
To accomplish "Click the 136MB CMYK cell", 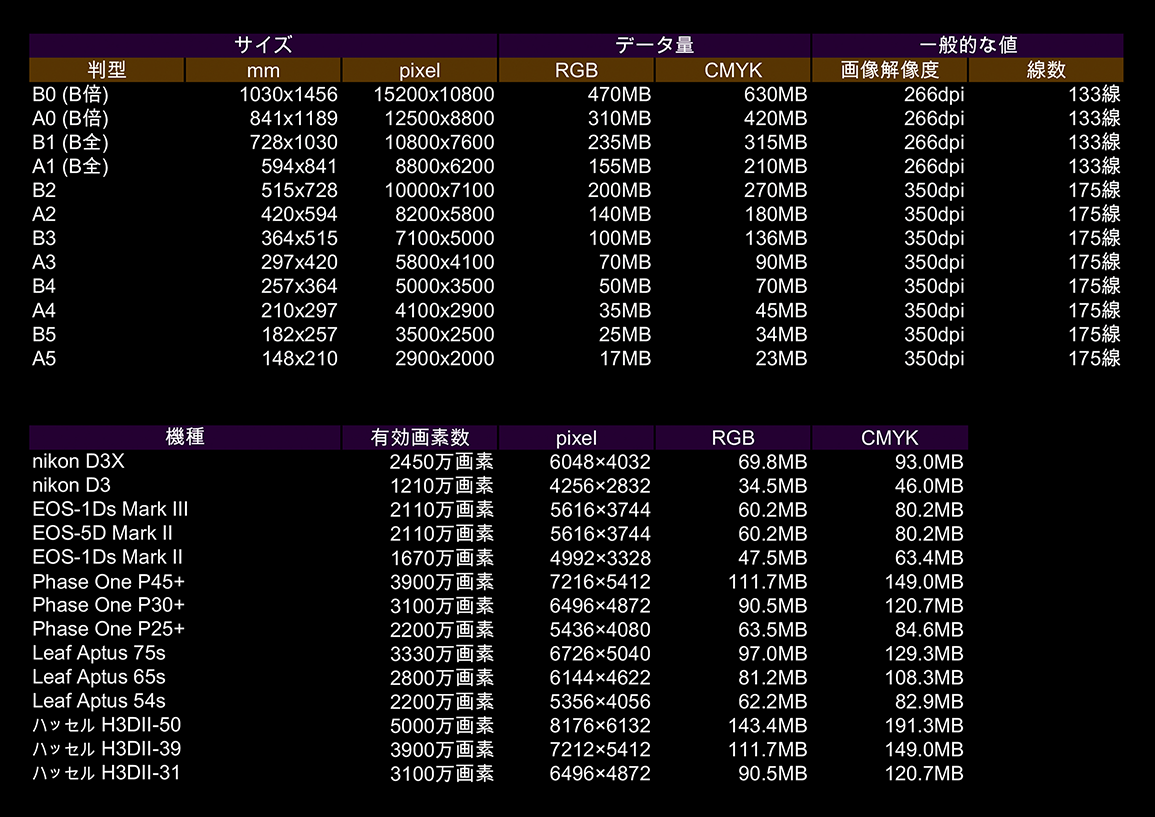I will (x=776, y=238).
